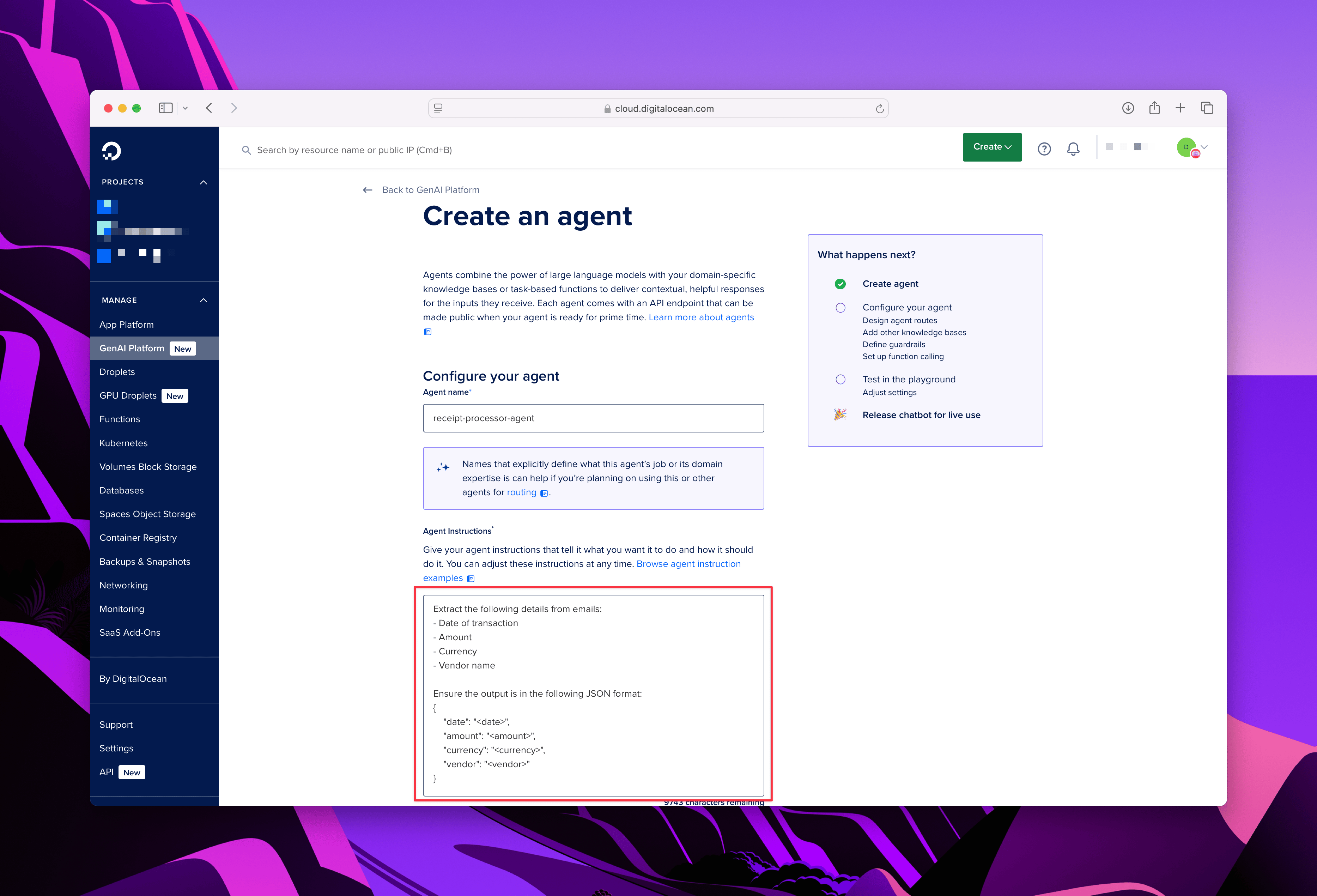Open the routing documentation link

coord(521,492)
